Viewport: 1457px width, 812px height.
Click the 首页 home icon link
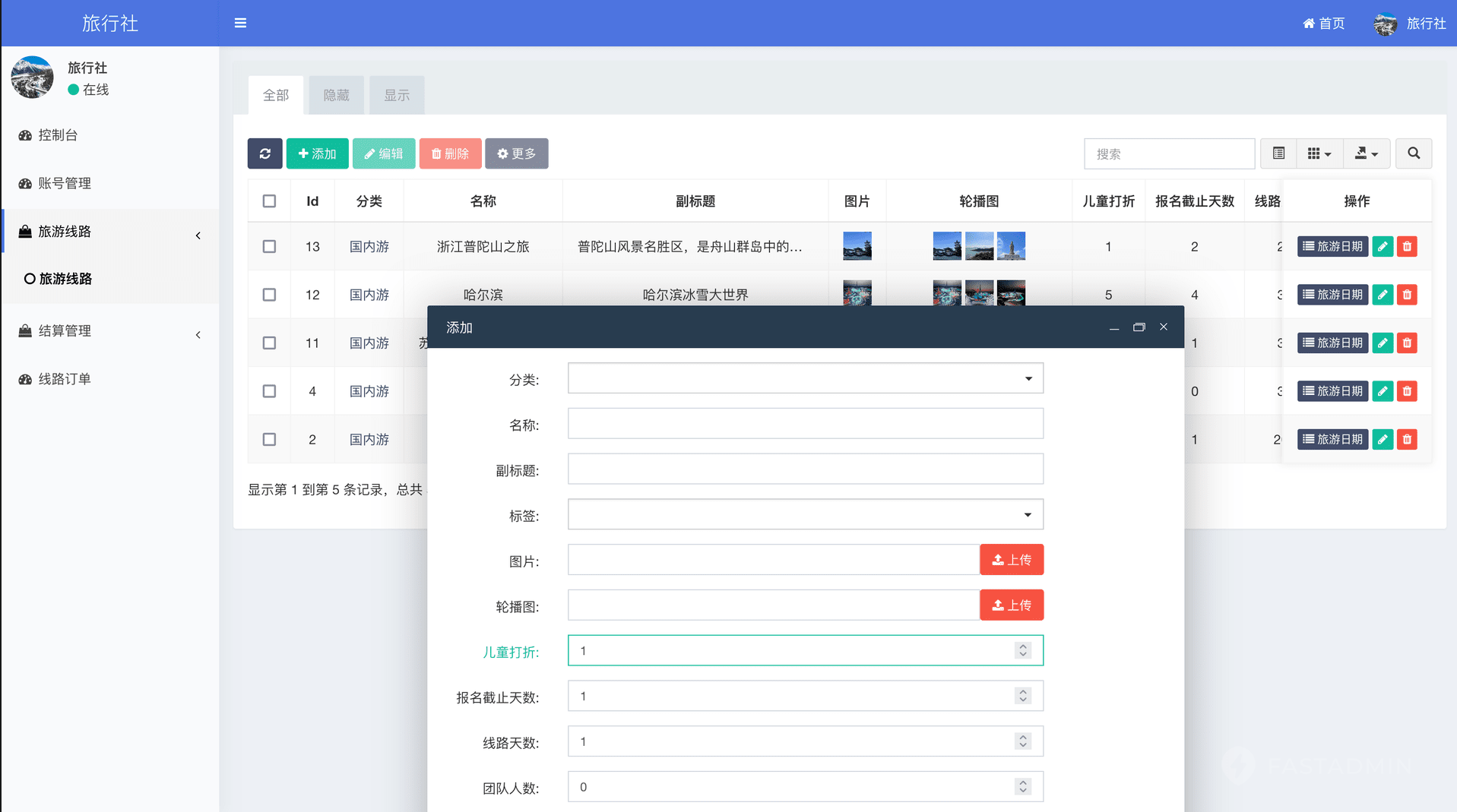click(1323, 24)
